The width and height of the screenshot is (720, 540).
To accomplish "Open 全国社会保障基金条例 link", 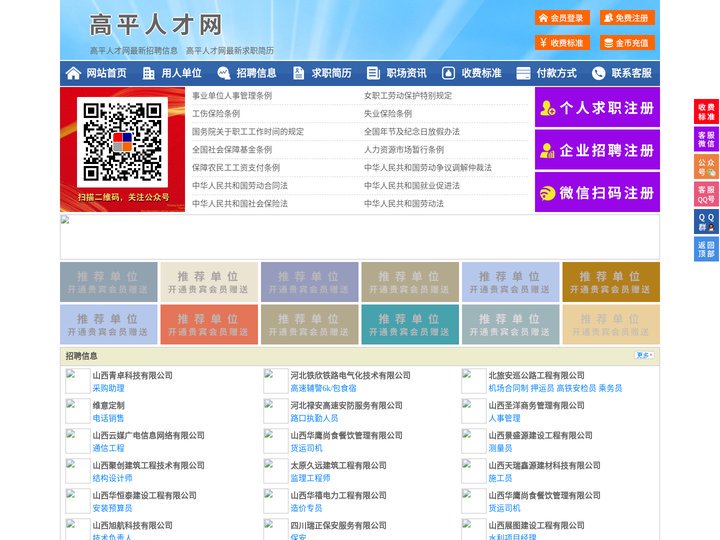I will click(x=232, y=149).
